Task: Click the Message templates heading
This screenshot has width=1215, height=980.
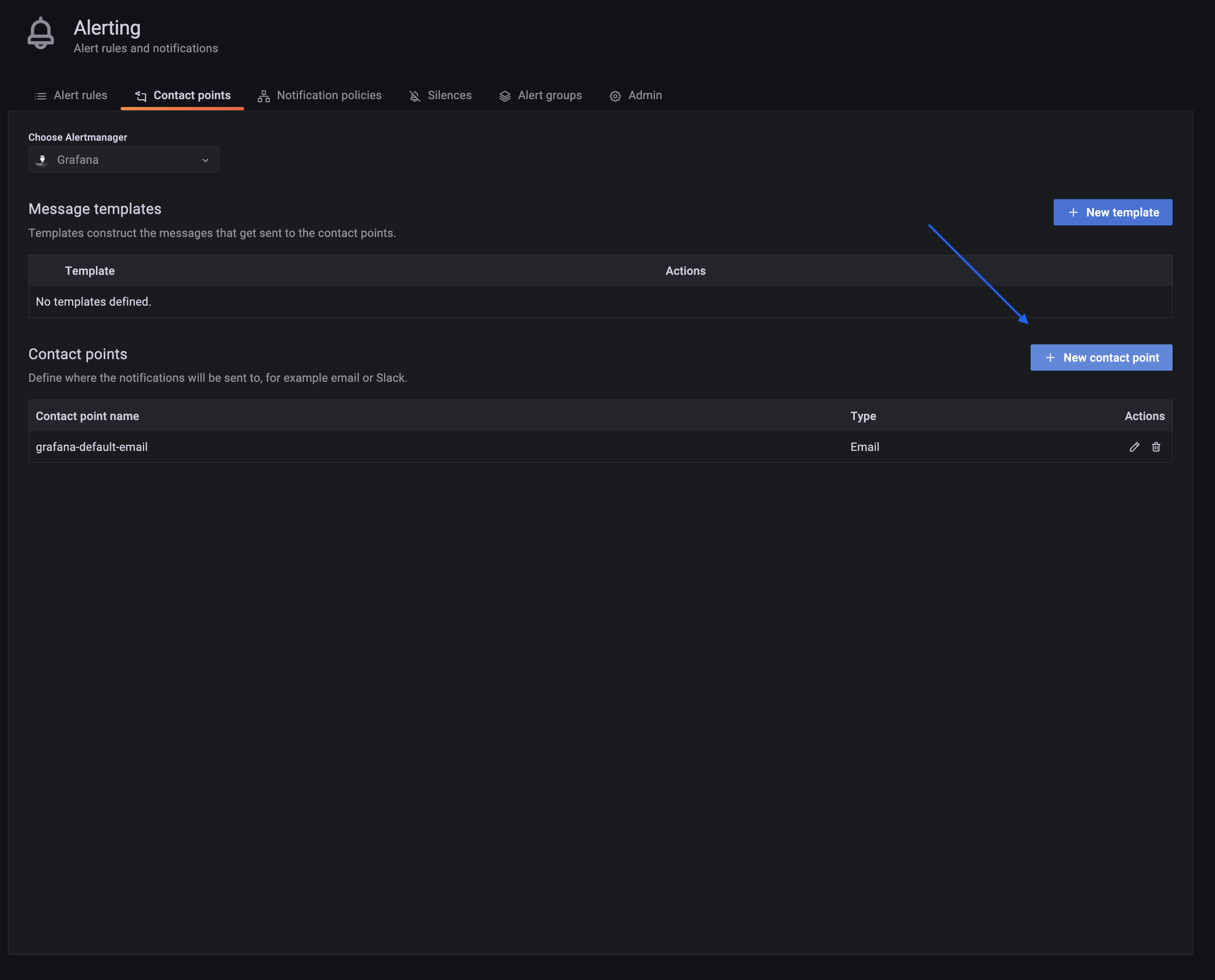Action: [95, 209]
